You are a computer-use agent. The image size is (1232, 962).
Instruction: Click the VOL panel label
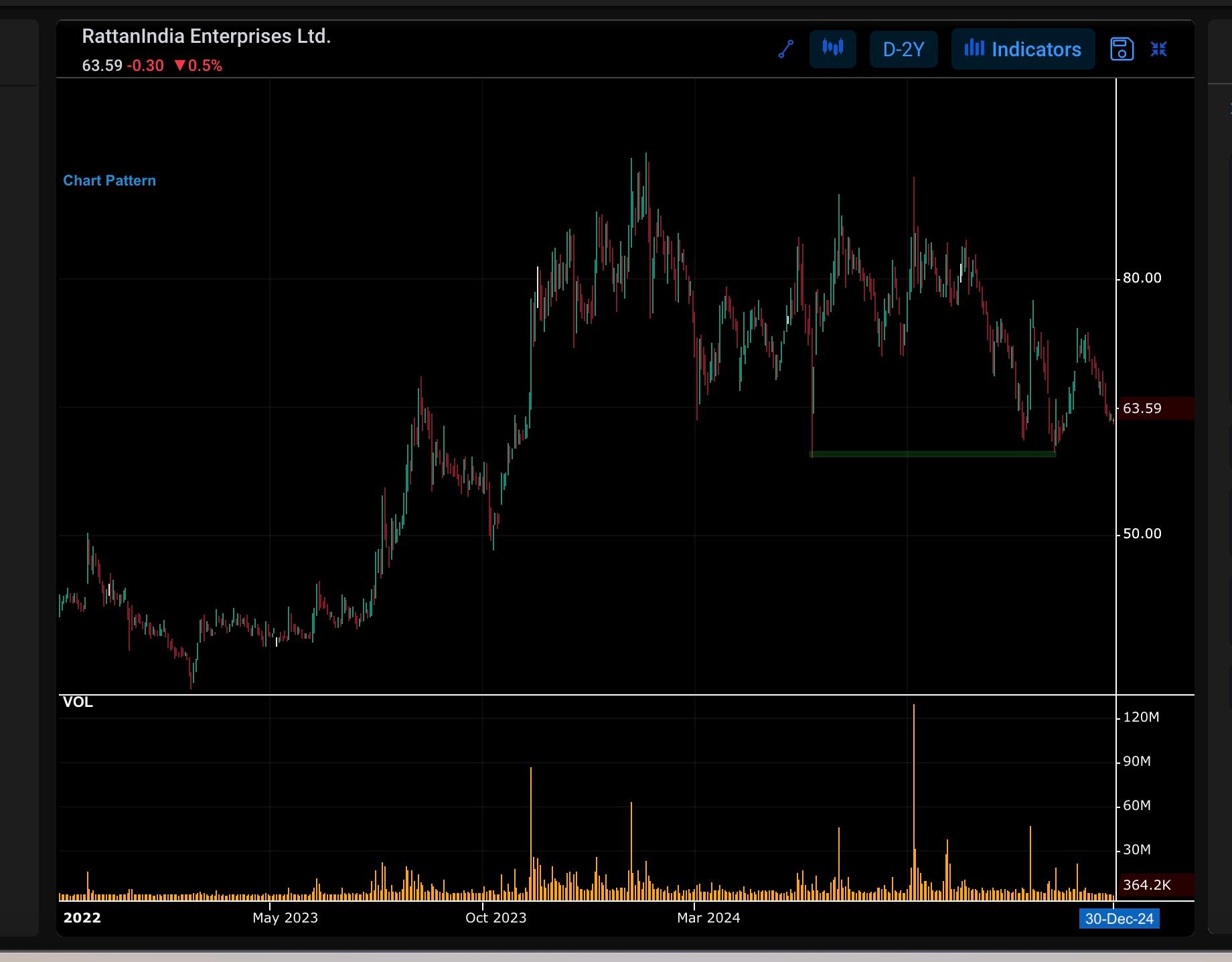[78, 702]
